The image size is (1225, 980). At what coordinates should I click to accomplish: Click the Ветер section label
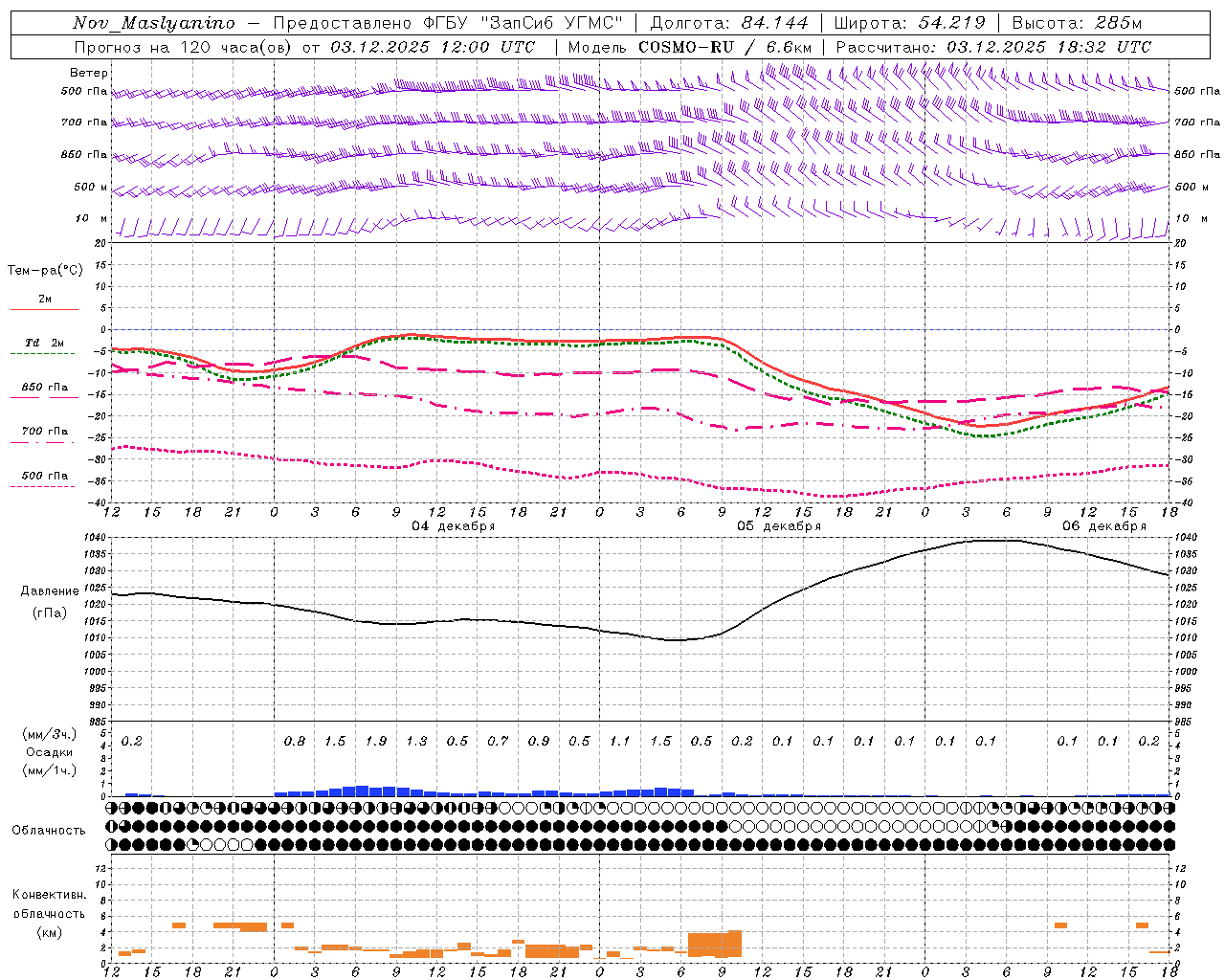click(x=89, y=73)
